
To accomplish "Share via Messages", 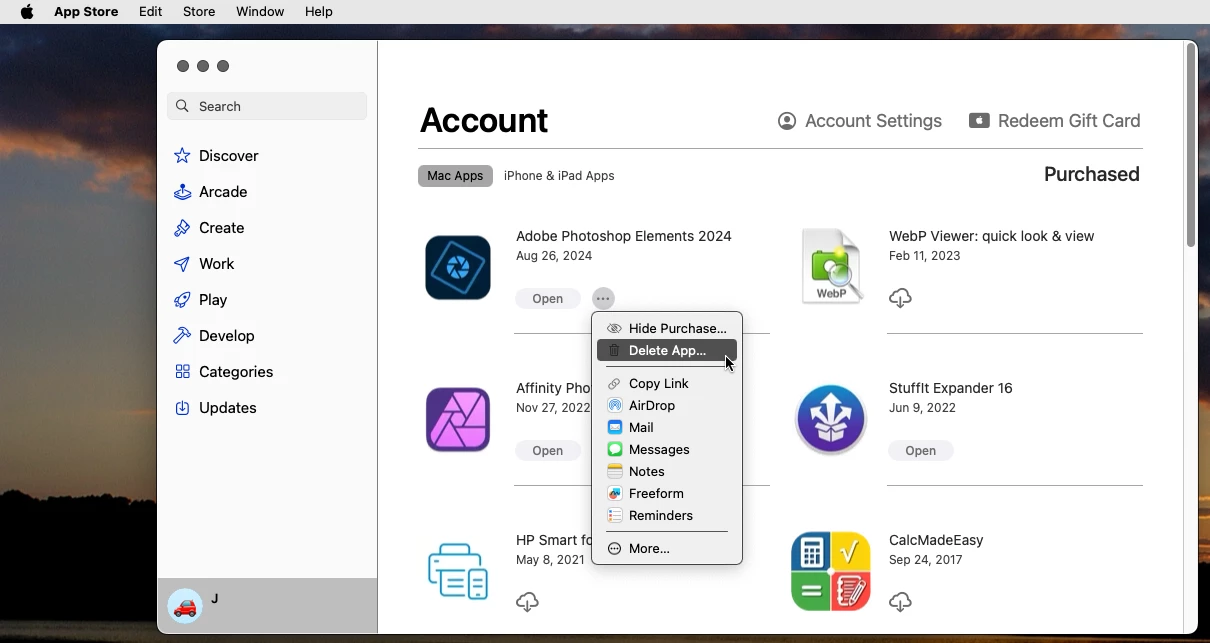I will coord(667,449).
